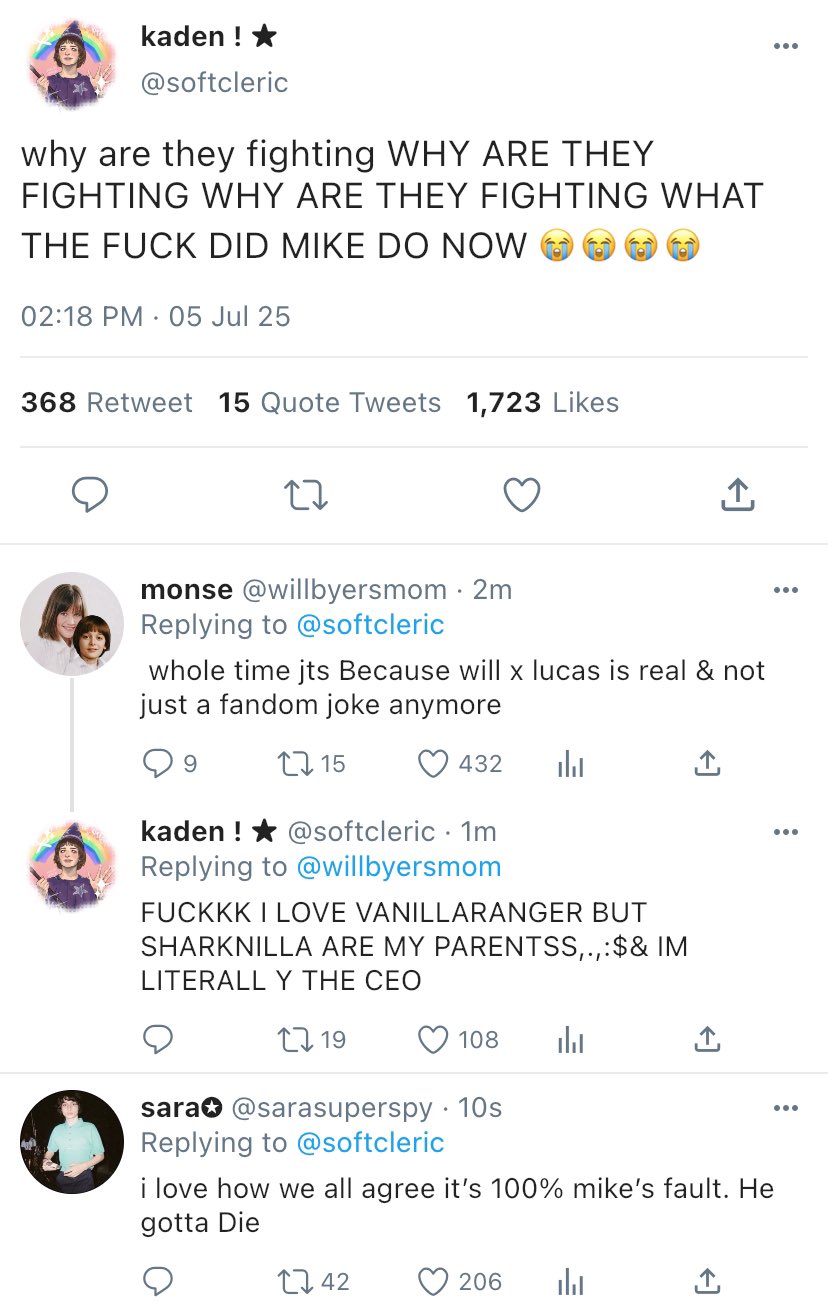Reply to monse's tweet with 9 comments

(x=158, y=764)
